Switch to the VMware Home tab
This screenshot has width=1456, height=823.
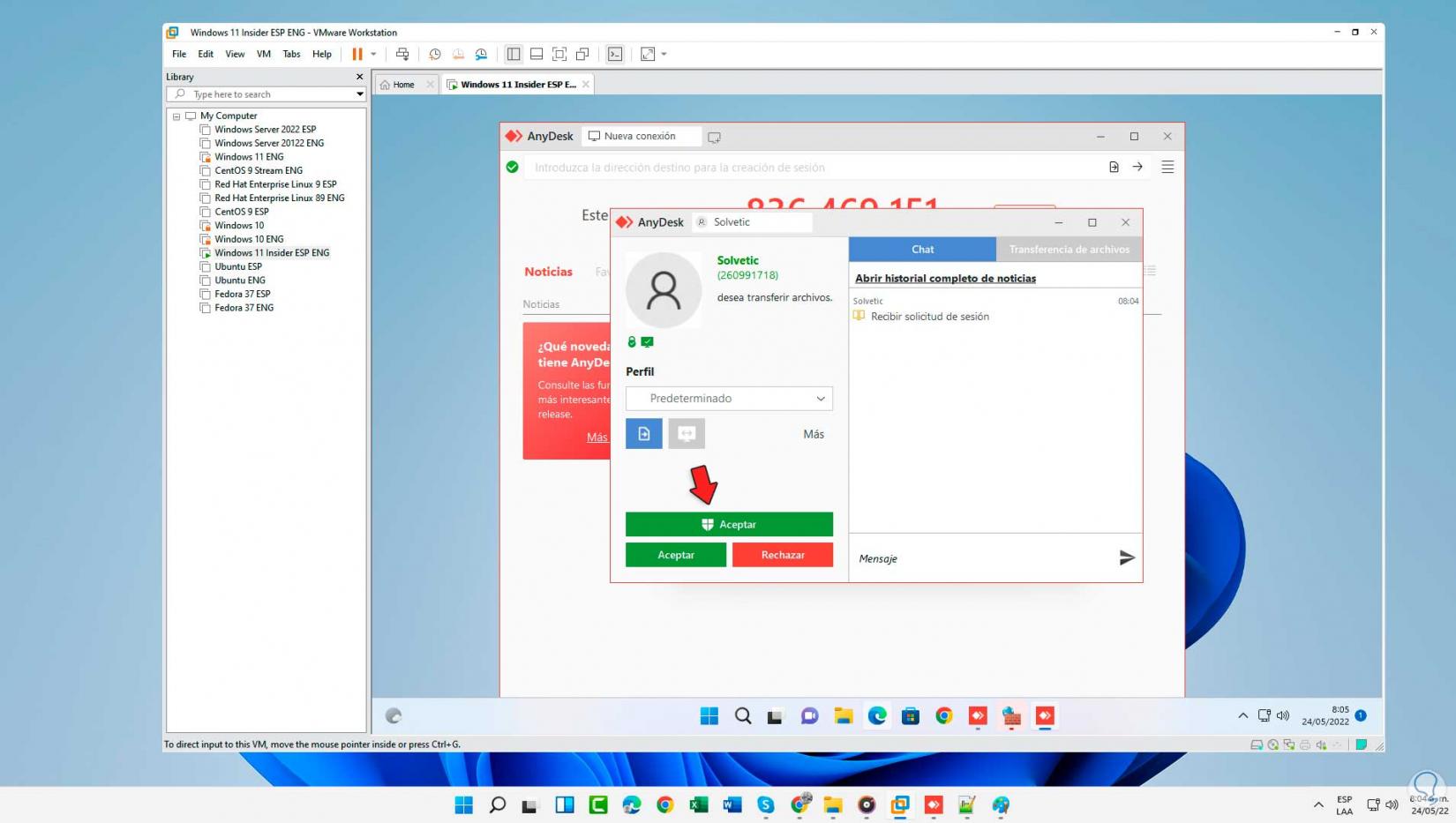(x=403, y=85)
